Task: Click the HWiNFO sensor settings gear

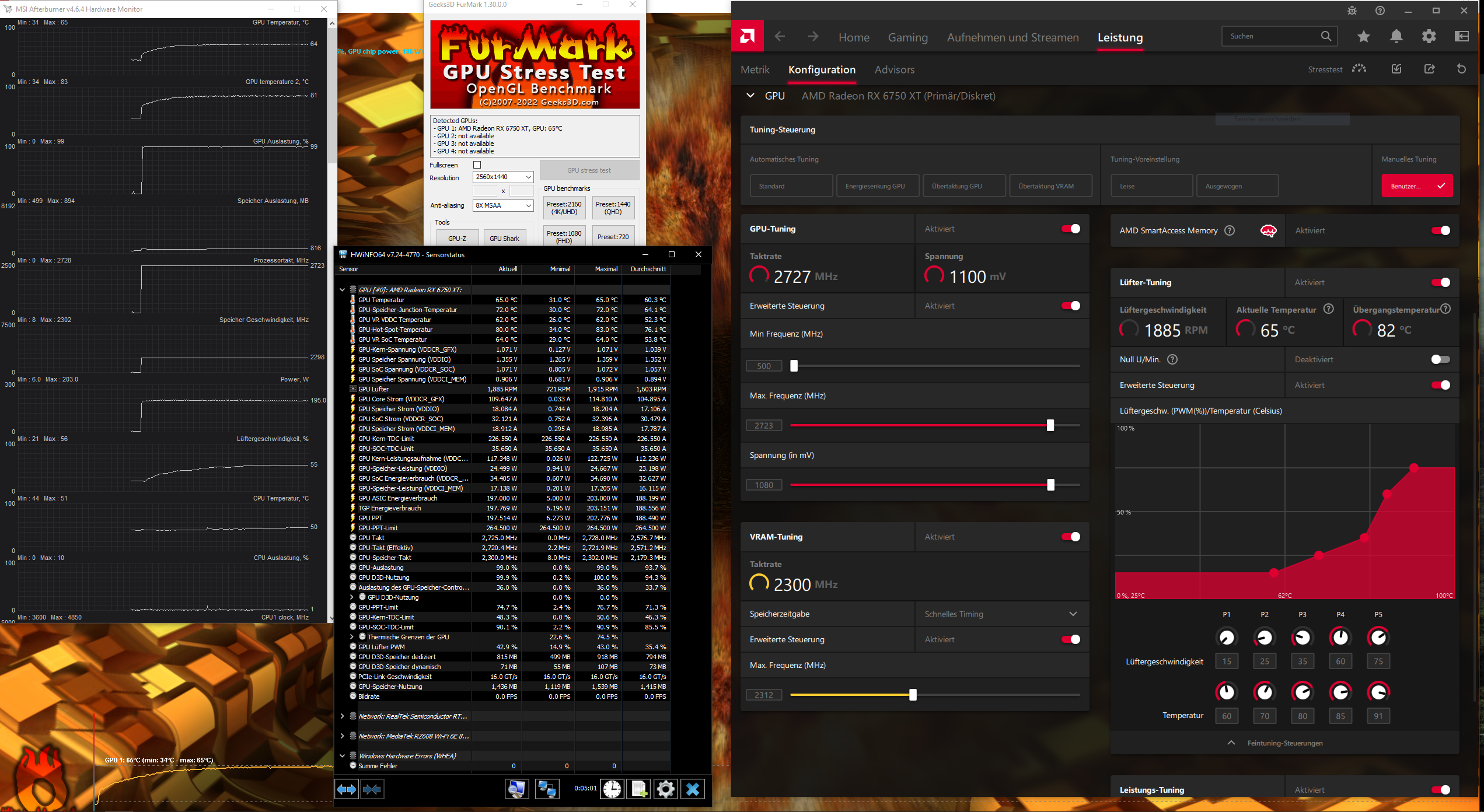Action: coord(665,789)
